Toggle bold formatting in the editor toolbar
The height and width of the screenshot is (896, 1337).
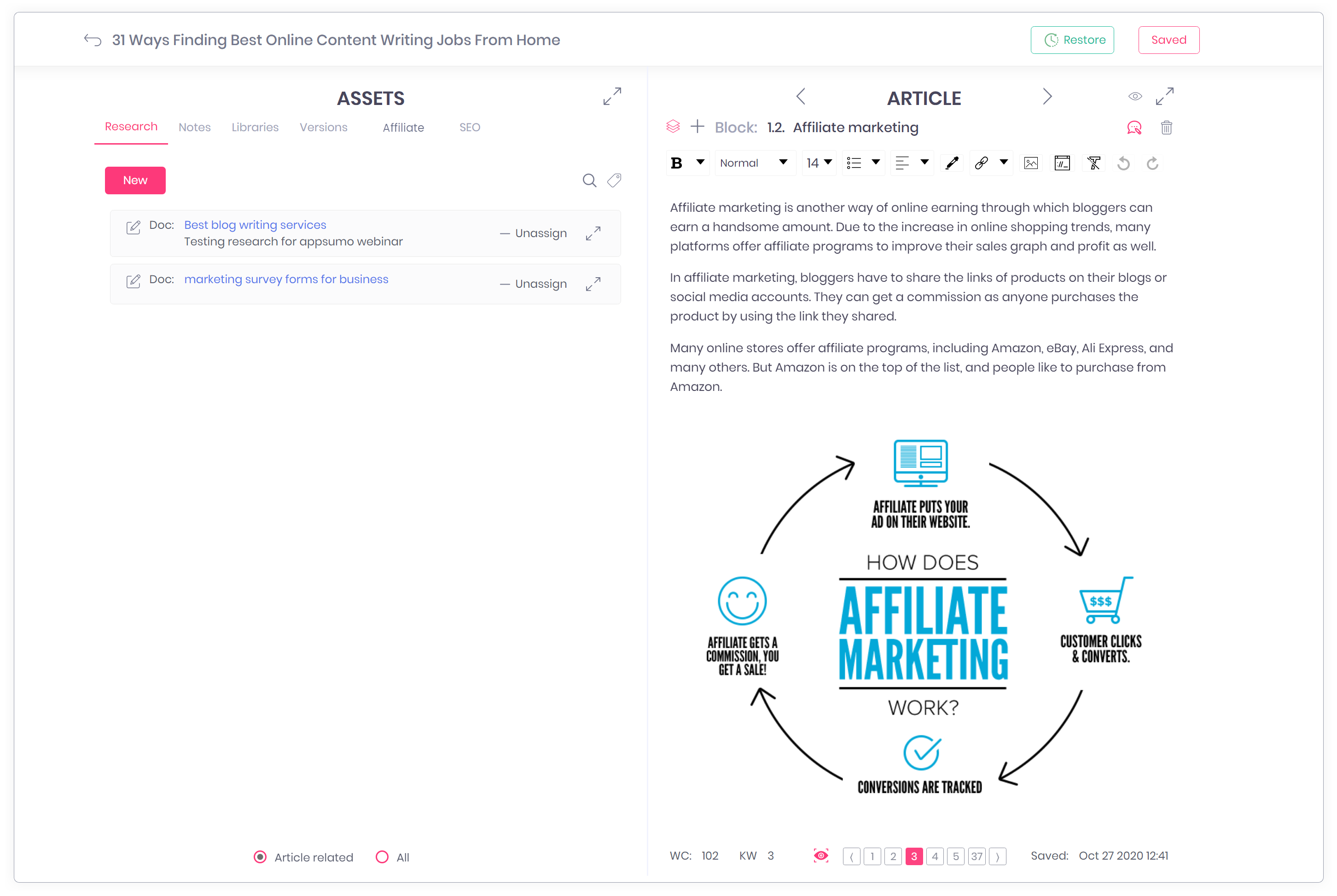click(x=677, y=163)
